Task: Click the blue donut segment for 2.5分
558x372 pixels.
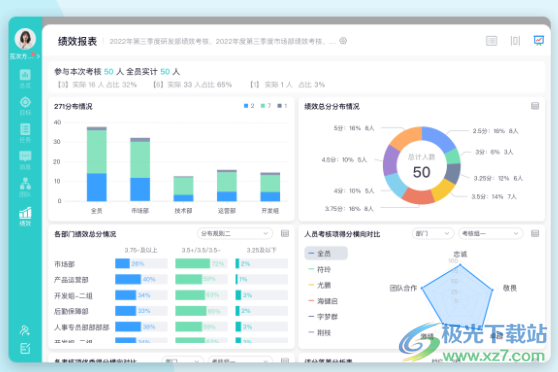Action: tap(439, 137)
